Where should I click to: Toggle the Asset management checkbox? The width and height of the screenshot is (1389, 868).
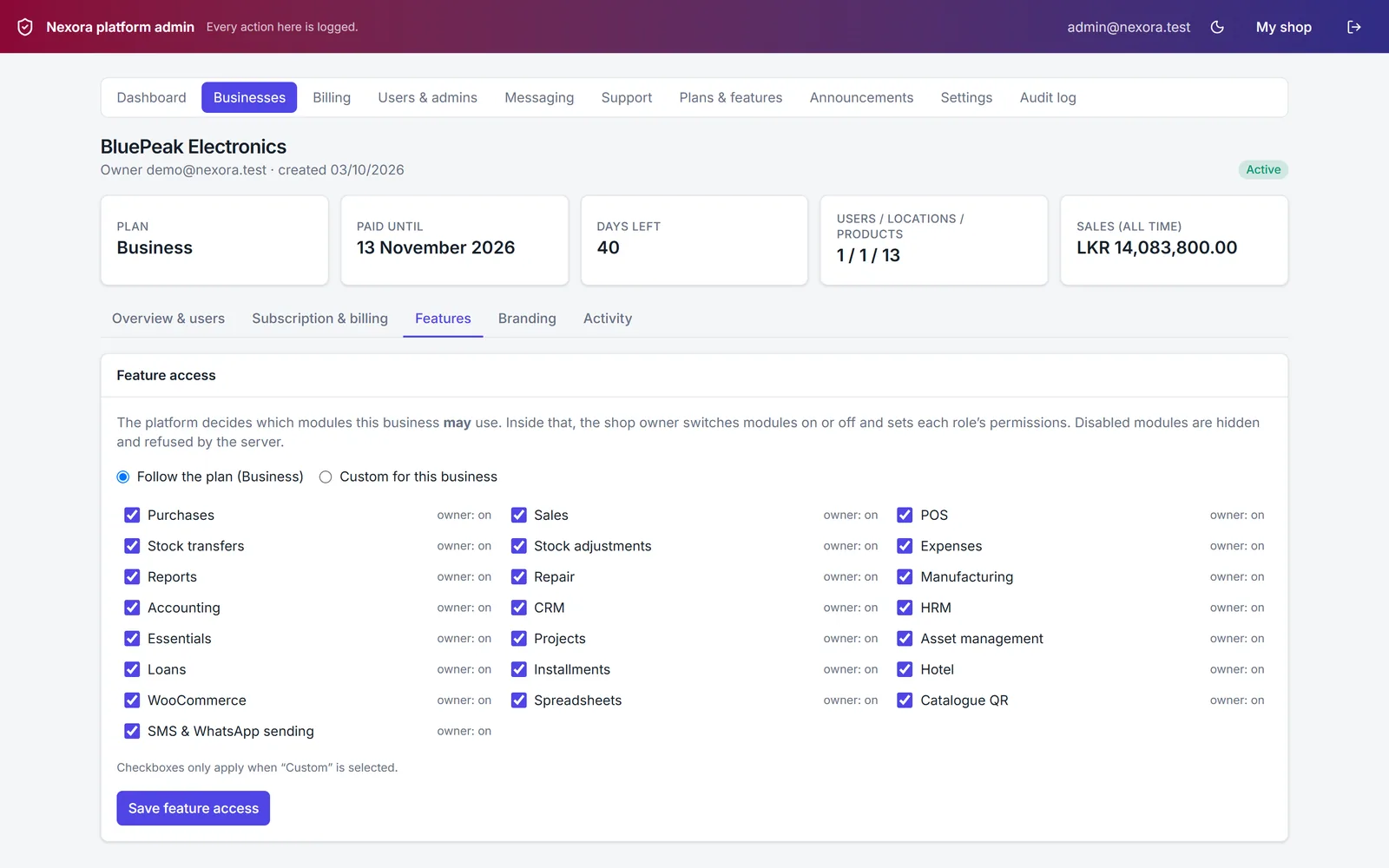point(905,639)
